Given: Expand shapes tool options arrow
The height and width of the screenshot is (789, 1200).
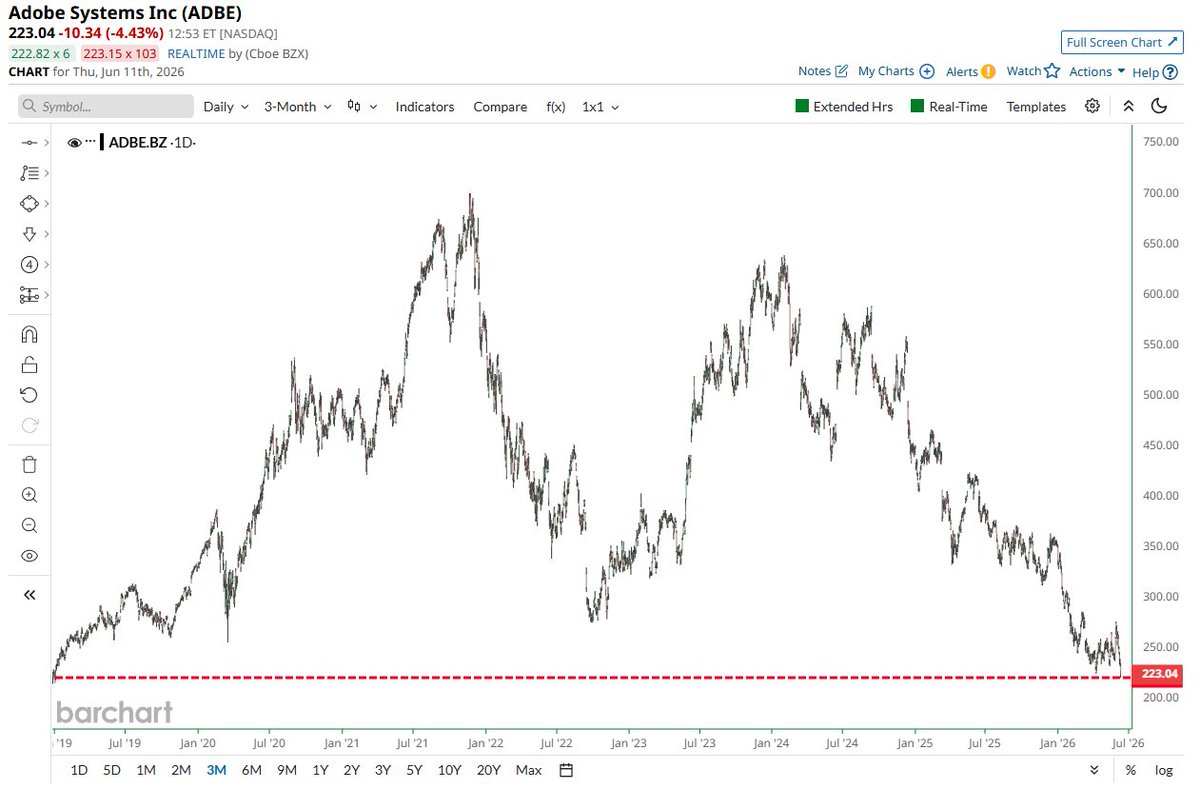Looking at the screenshot, I should coord(47,203).
